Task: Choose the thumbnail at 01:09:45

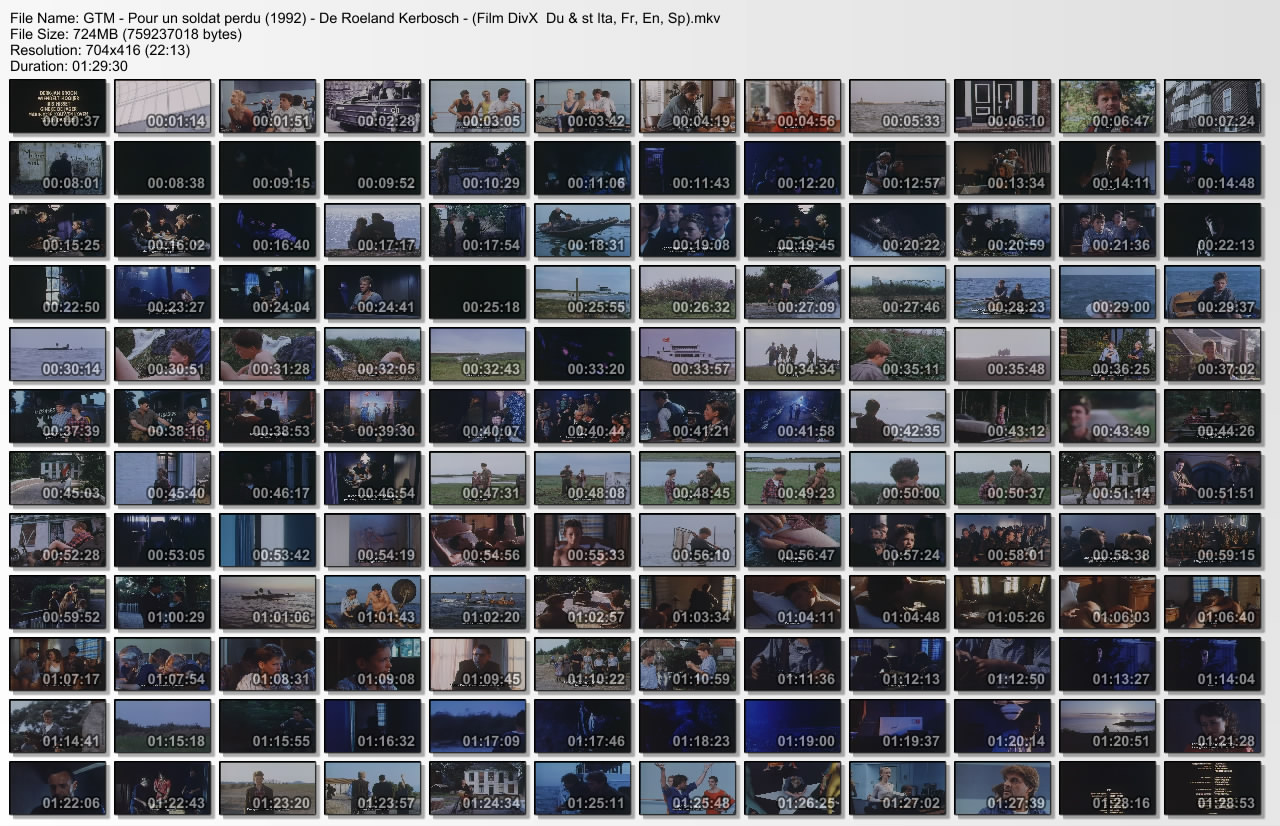Action: (477, 664)
